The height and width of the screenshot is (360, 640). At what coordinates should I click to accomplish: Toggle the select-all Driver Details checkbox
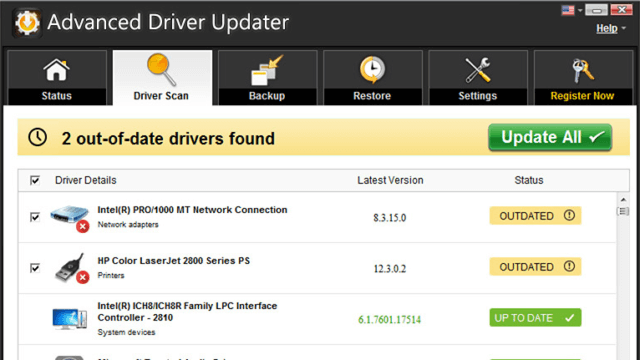pyautogui.click(x=35, y=180)
